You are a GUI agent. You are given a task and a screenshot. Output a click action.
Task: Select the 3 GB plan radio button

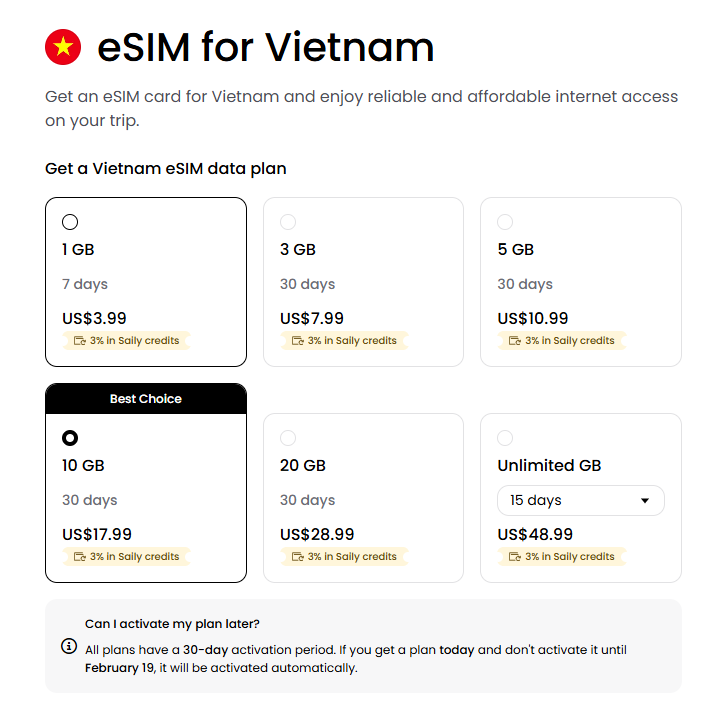pyautogui.click(x=288, y=222)
